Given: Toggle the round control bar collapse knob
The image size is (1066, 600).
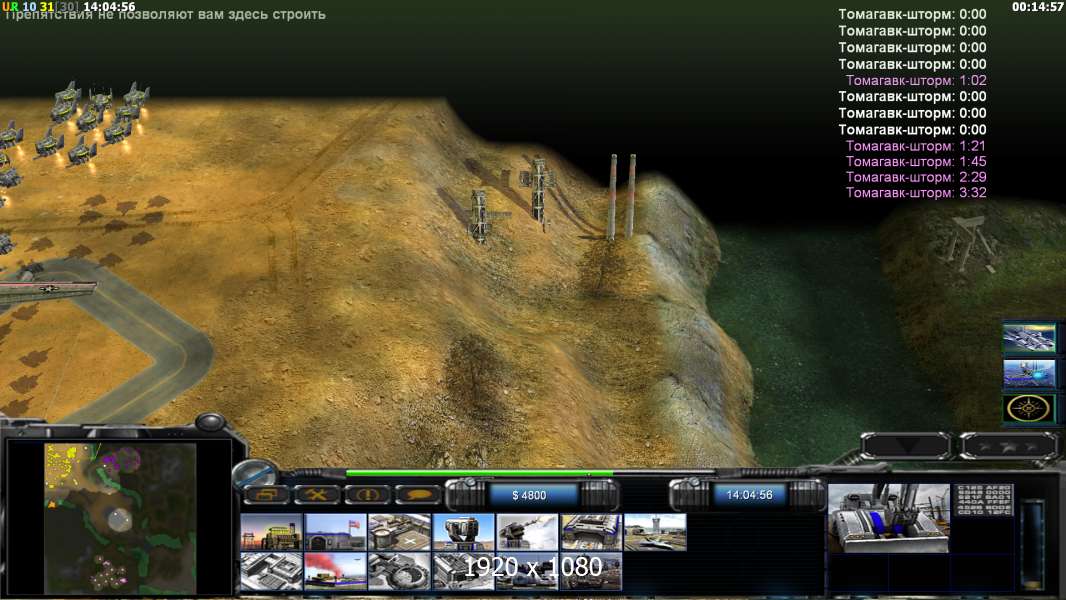Looking at the screenshot, I should (254, 472).
